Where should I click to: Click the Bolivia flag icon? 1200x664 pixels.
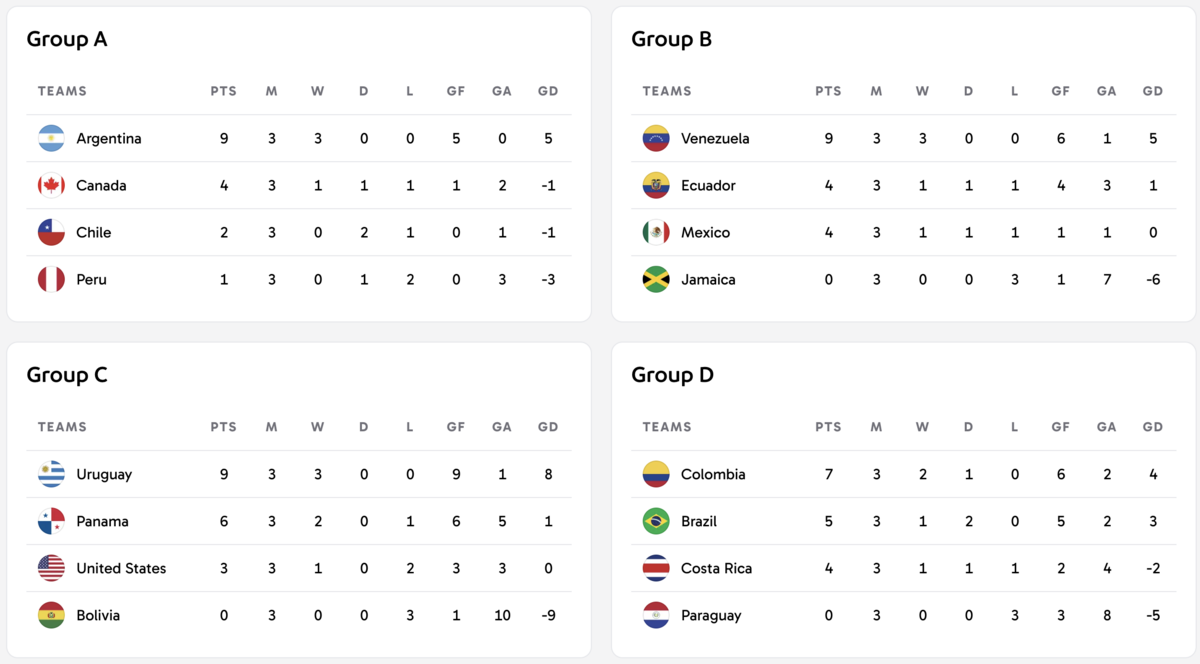point(51,615)
